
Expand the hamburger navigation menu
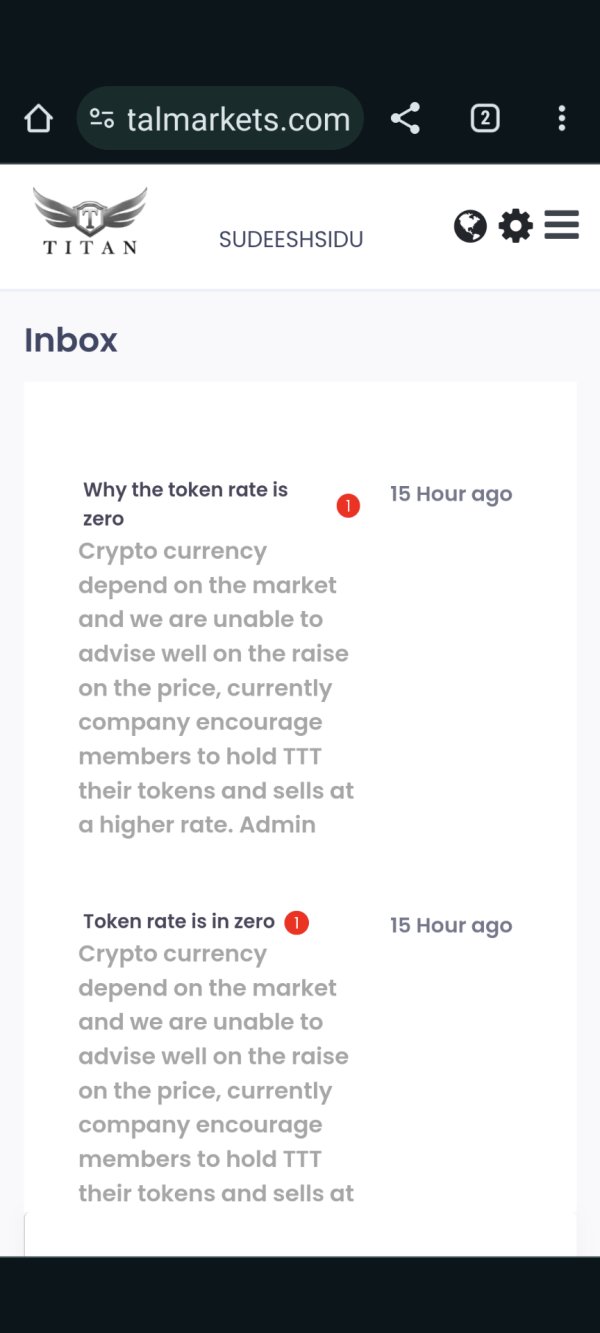point(562,225)
